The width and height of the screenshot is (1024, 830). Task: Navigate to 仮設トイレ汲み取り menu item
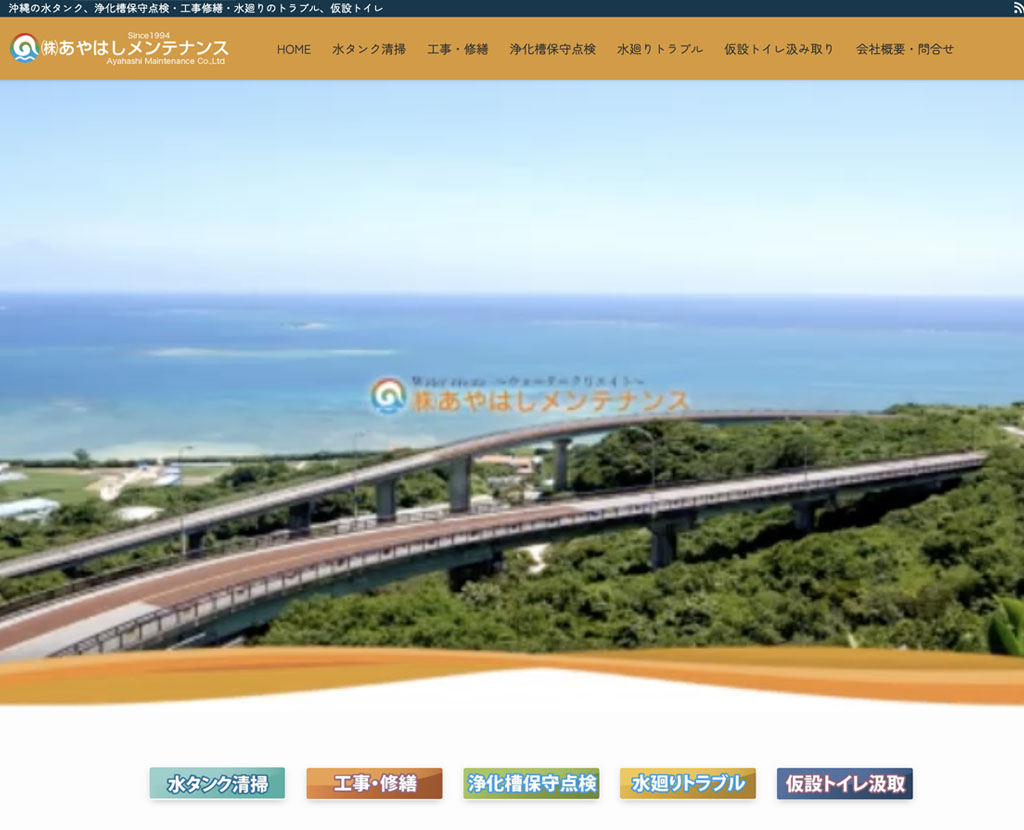pyautogui.click(x=778, y=49)
